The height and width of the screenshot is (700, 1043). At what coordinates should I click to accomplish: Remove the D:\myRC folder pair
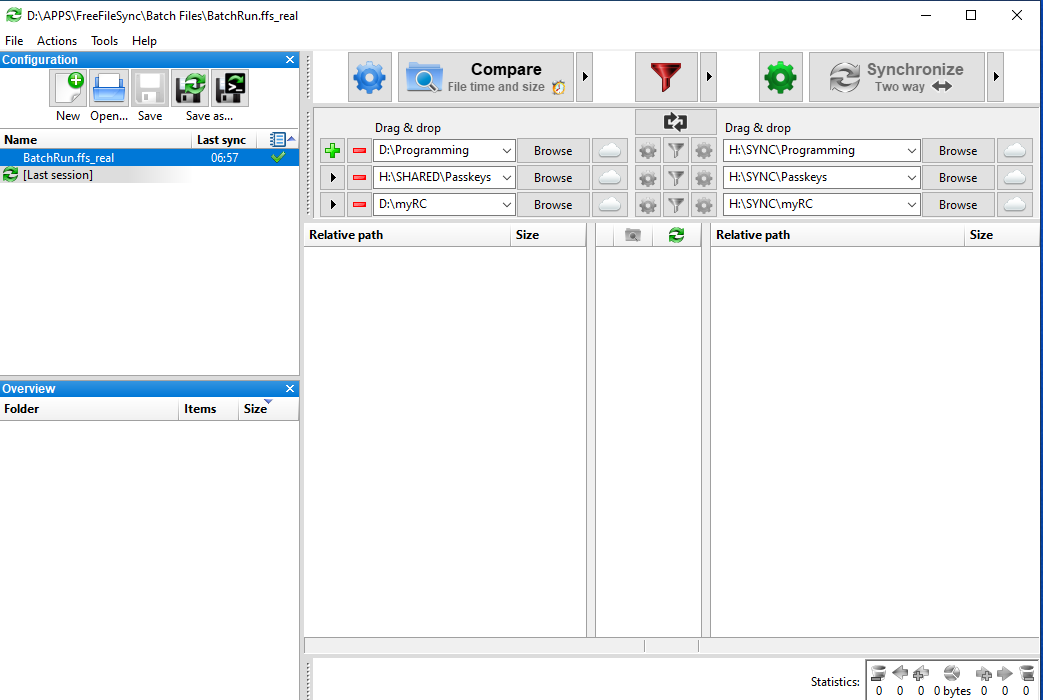pos(359,204)
